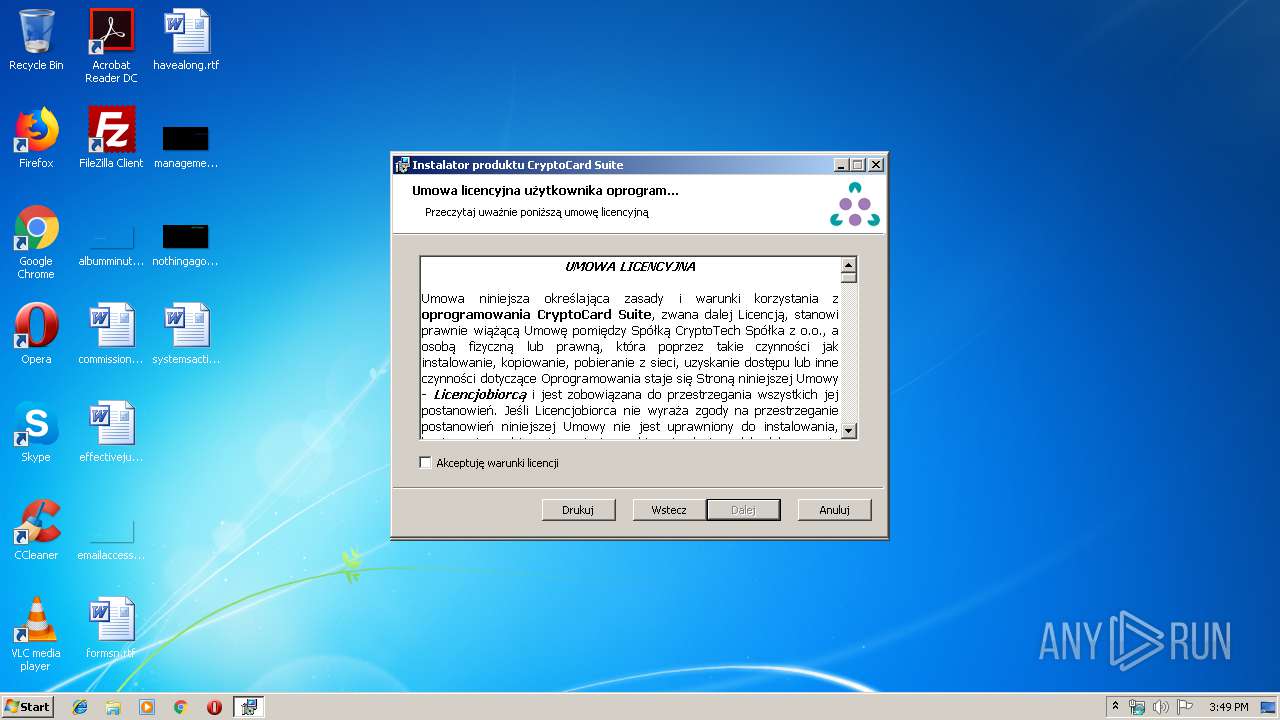Select emailaccess... desktop file
The width and height of the screenshot is (1280, 720).
[111, 540]
